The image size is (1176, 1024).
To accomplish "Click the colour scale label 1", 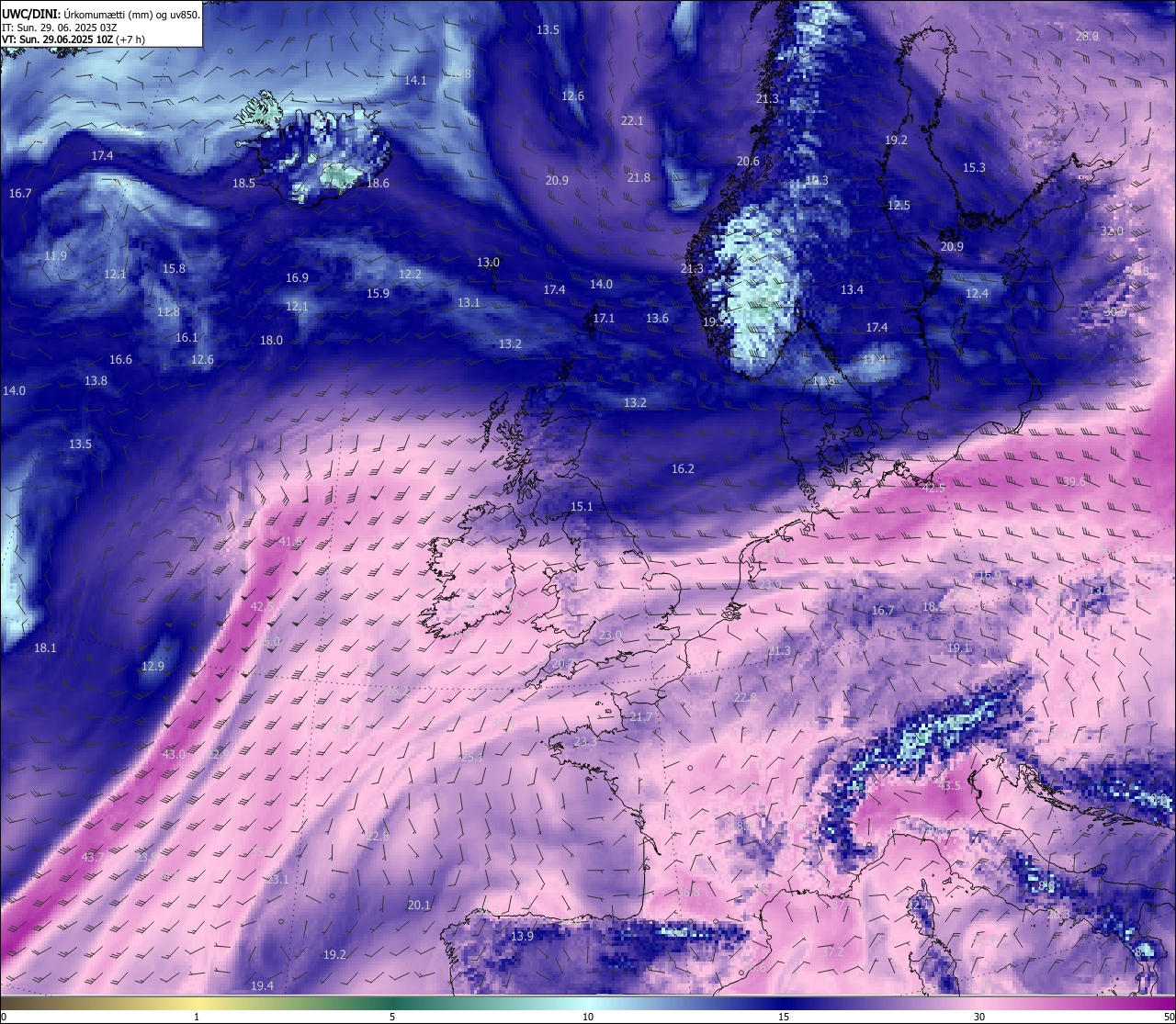I will 197,1017.
